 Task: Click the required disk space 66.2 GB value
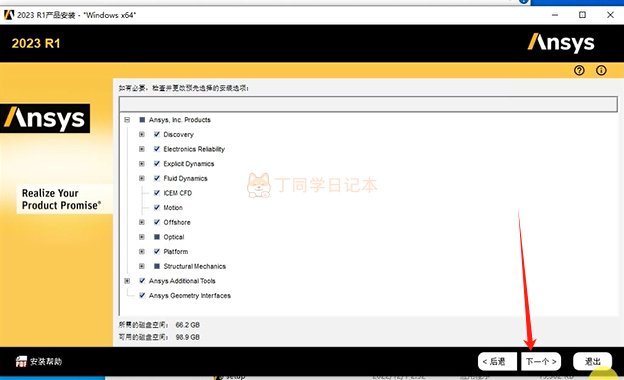pyautogui.click(x=188, y=325)
